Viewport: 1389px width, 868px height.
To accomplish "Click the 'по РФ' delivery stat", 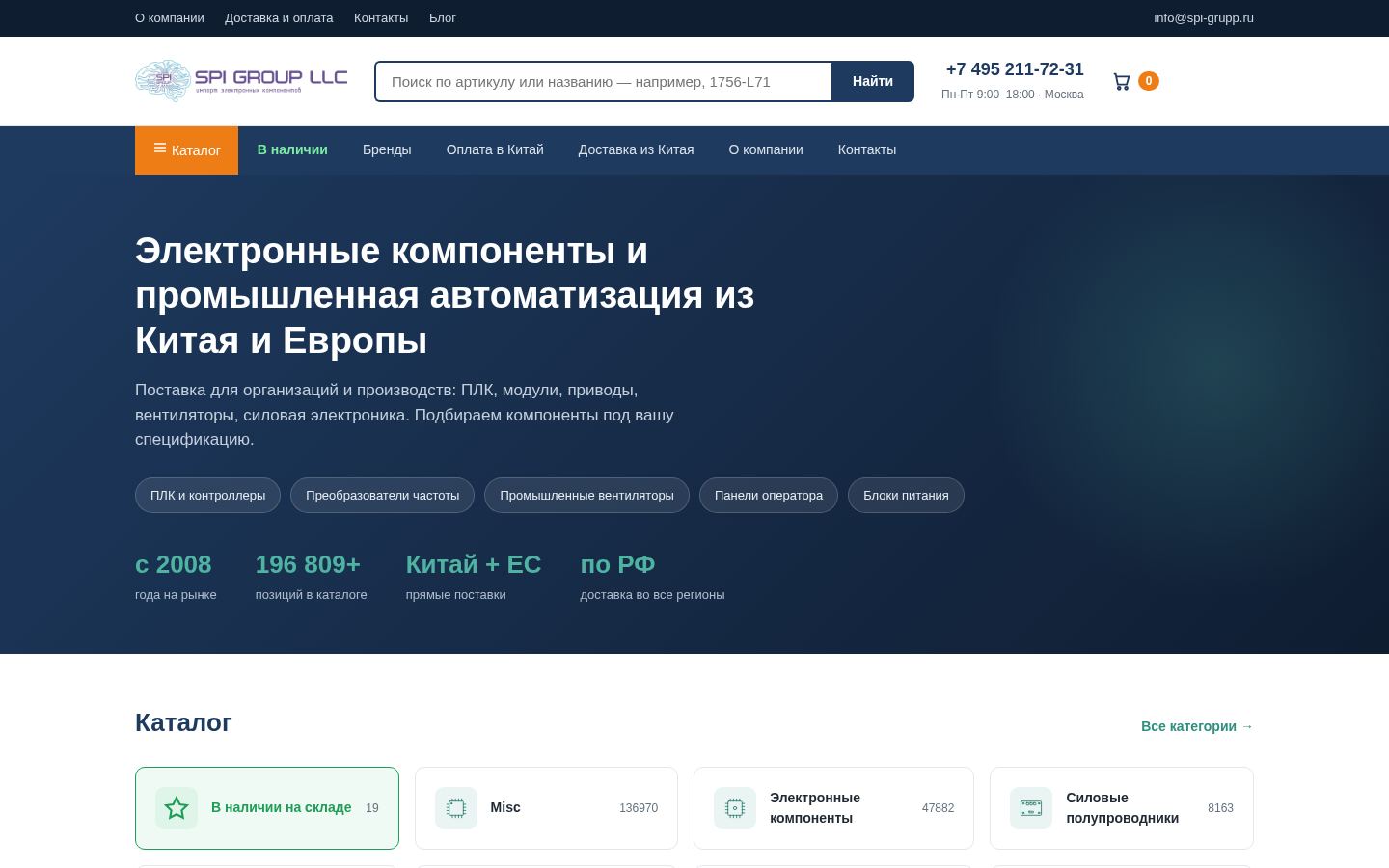I will tap(617, 564).
